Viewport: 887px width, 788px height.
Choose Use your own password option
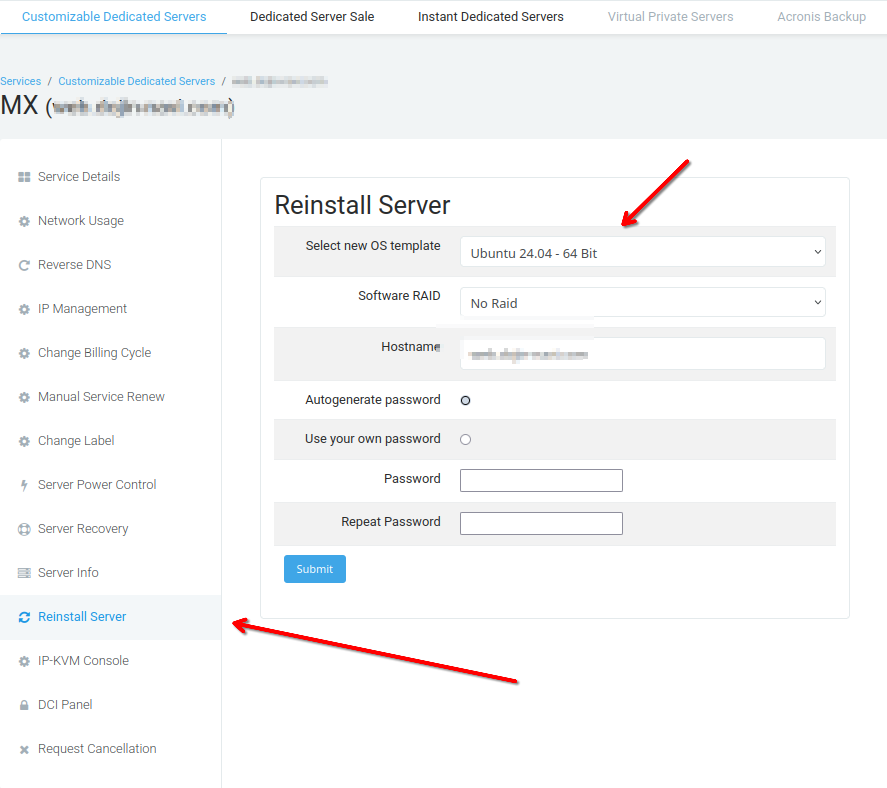click(465, 438)
